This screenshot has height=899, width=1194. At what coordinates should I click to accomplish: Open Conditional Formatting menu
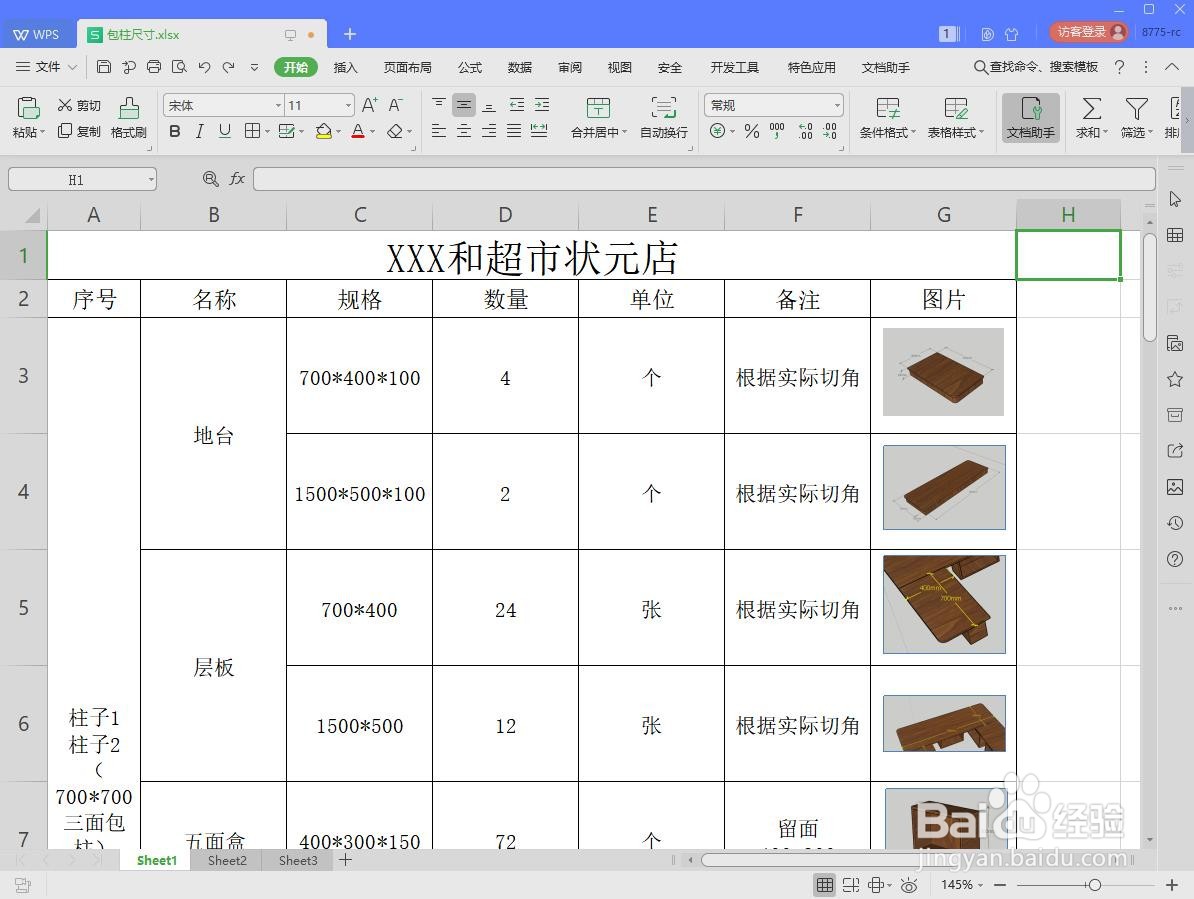pyautogui.click(x=887, y=117)
